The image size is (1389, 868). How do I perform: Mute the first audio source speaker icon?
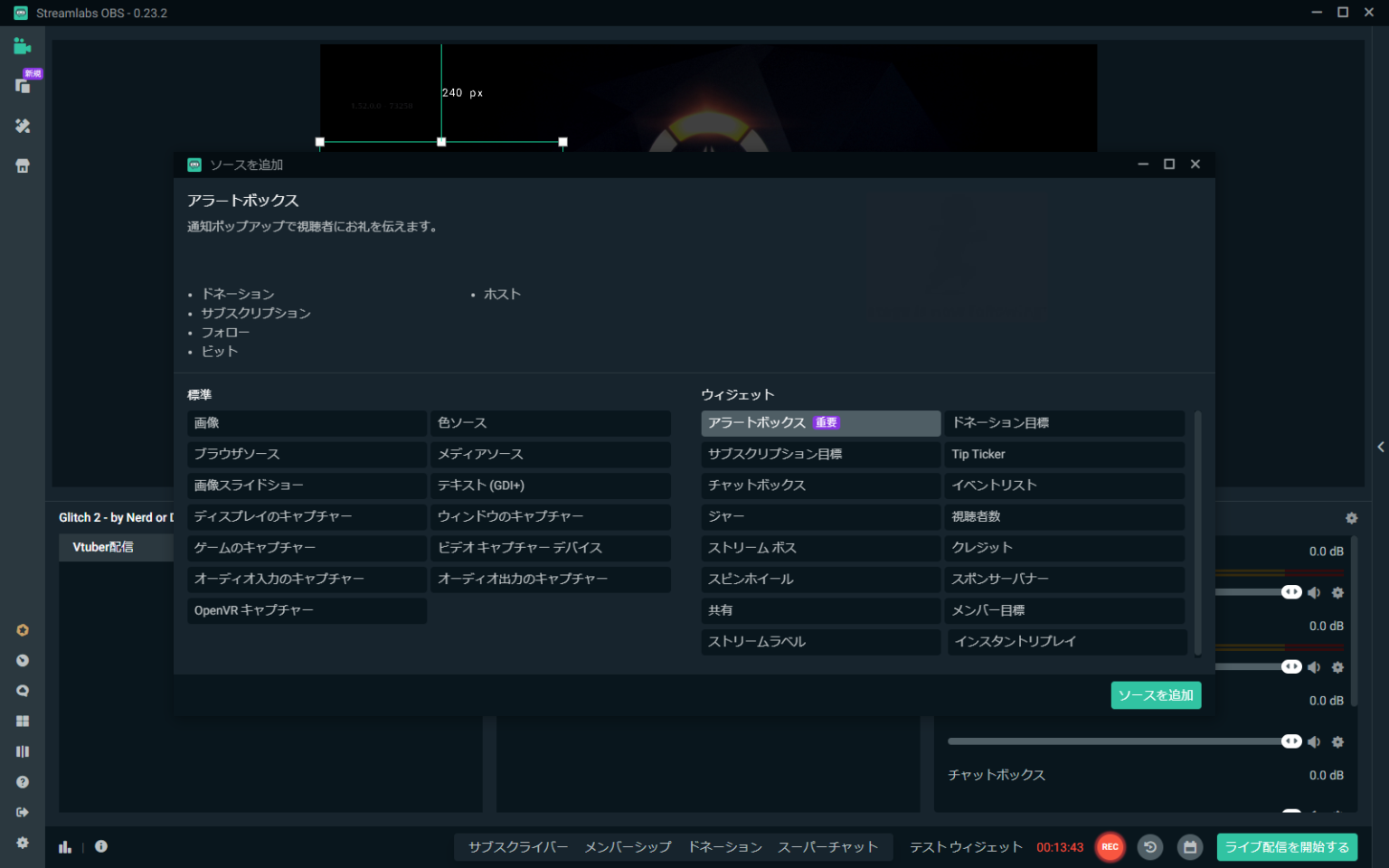pyautogui.click(x=1314, y=591)
